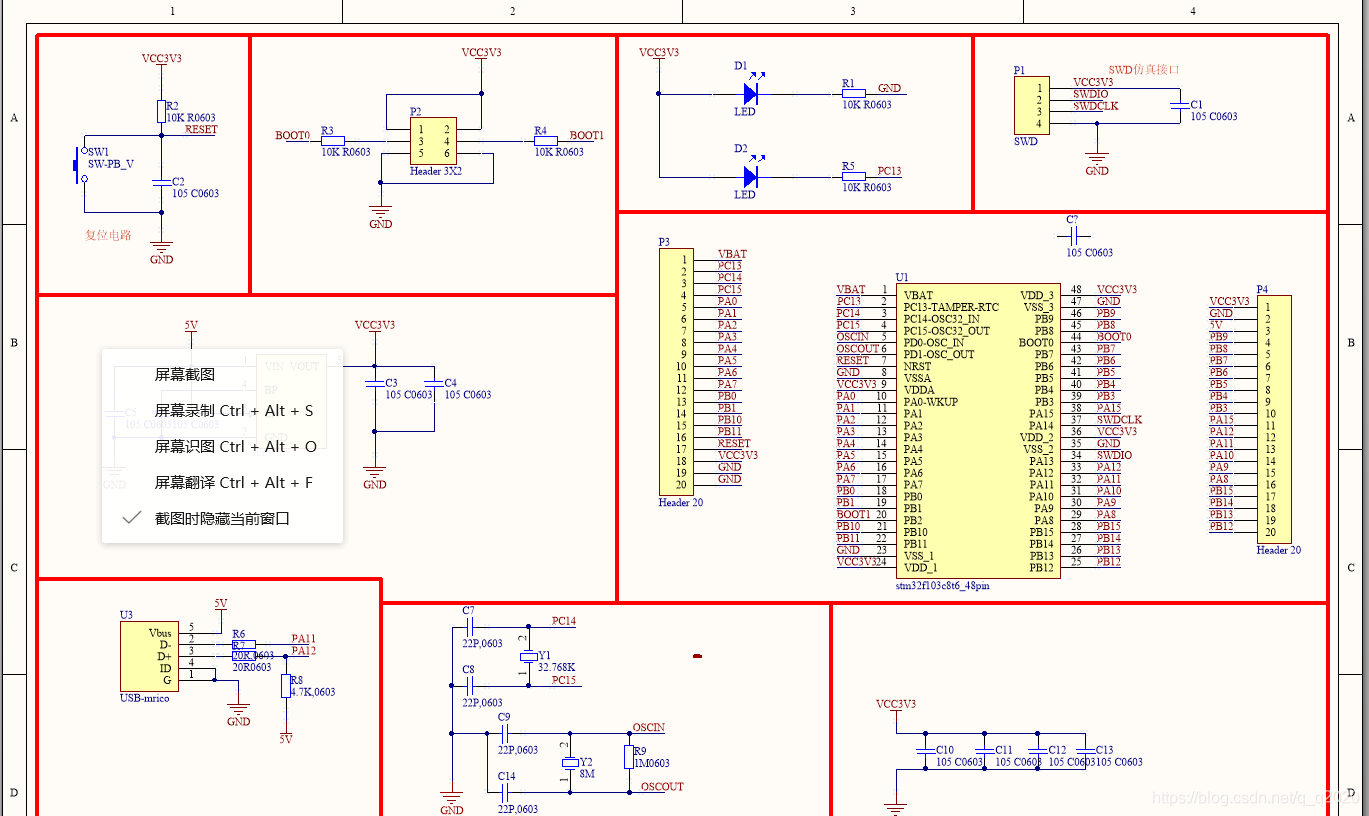1369x816 pixels.
Task: Select the U1 stm32f103c8t6 chip body
Action: point(979,432)
